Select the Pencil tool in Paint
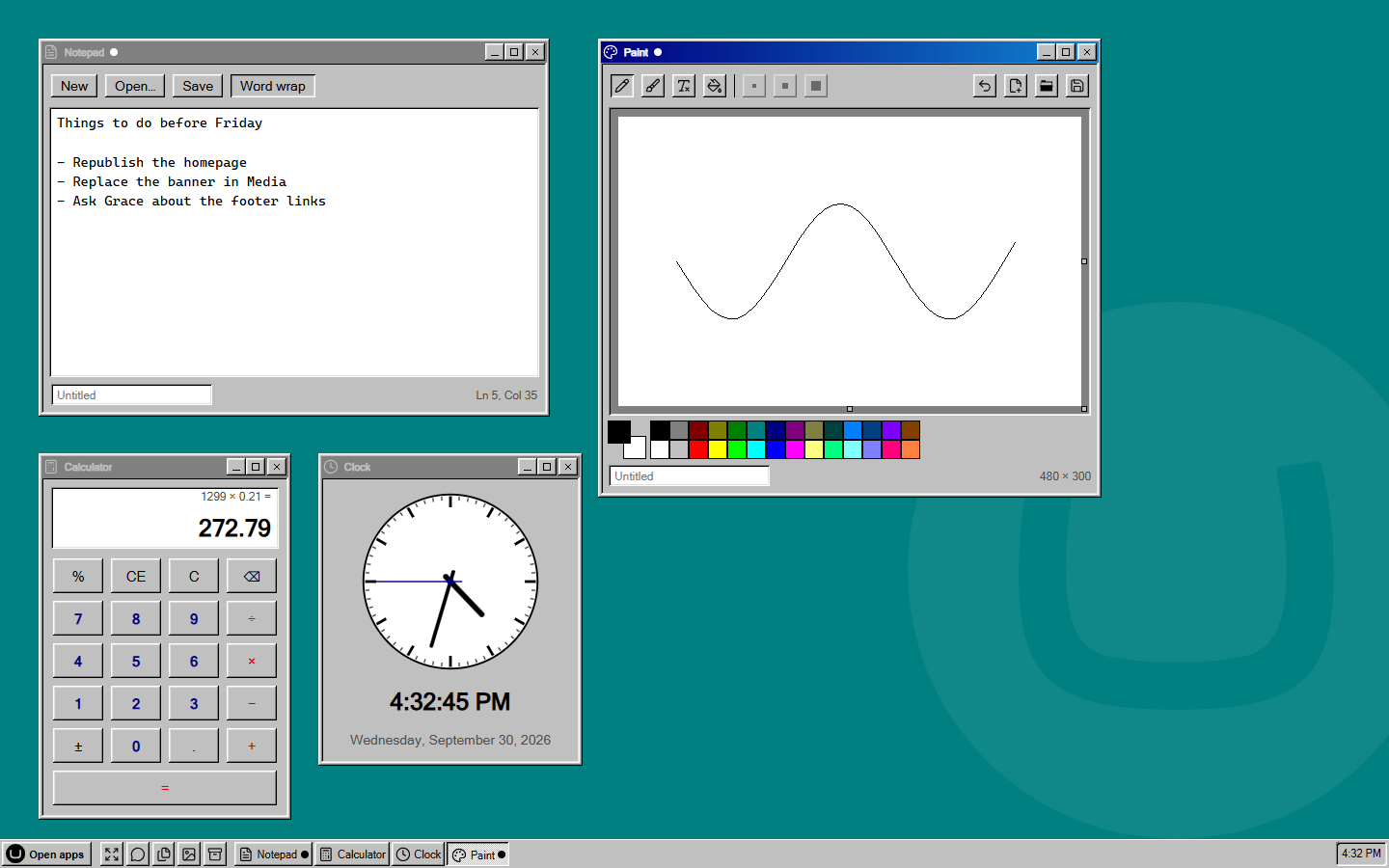Image resolution: width=1389 pixels, height=868 pixels. pyautogui.click(x=622, y=86)
